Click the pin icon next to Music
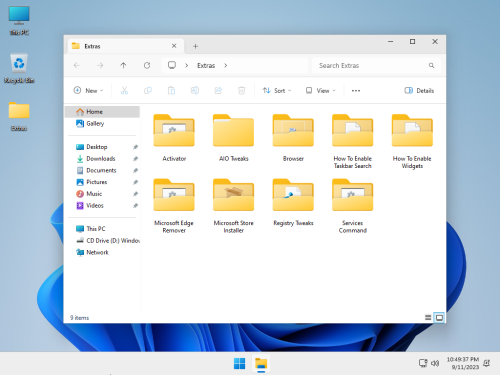 click(135, 194)
